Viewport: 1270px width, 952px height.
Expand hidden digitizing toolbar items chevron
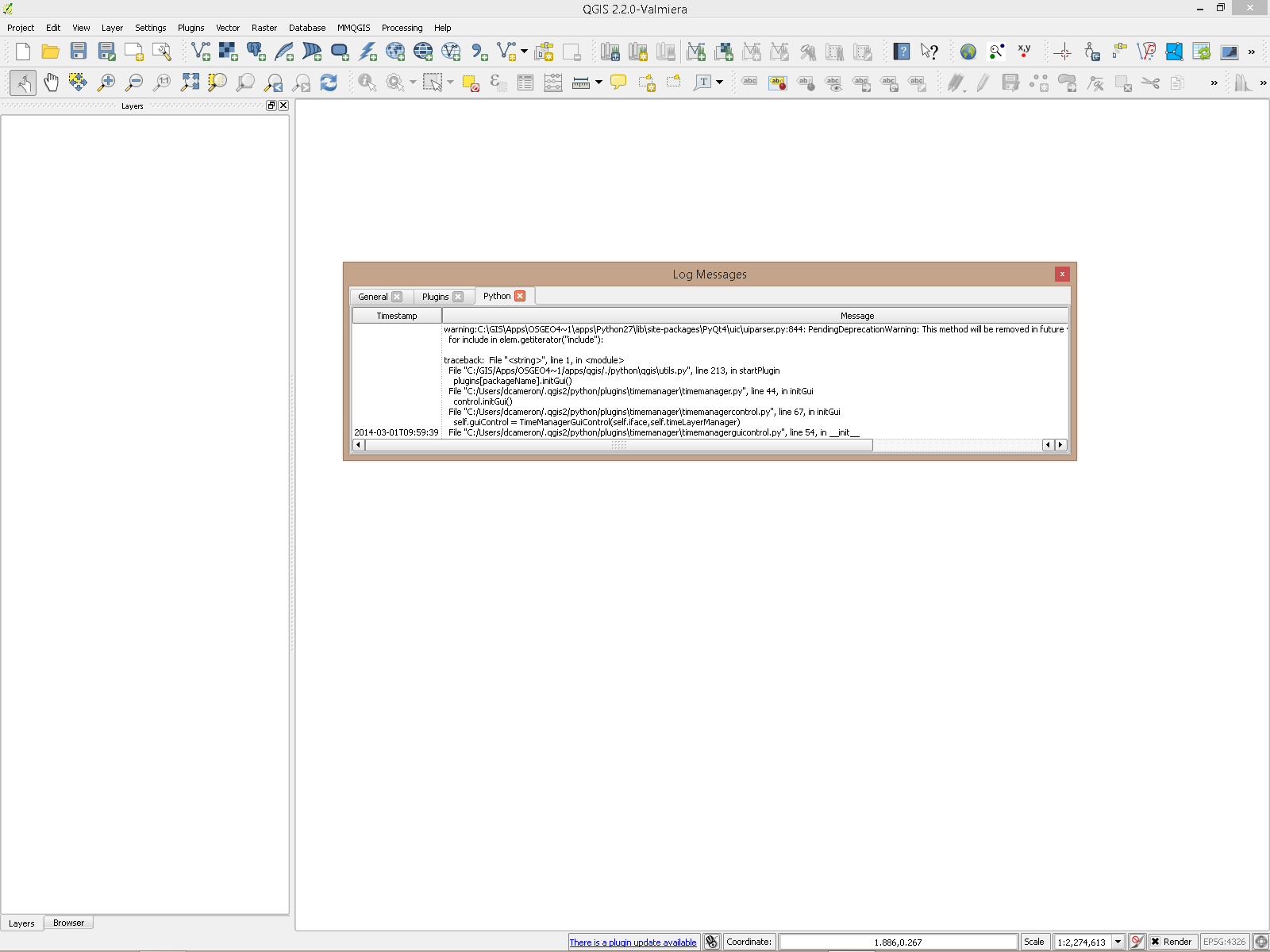pos(1214,83)
